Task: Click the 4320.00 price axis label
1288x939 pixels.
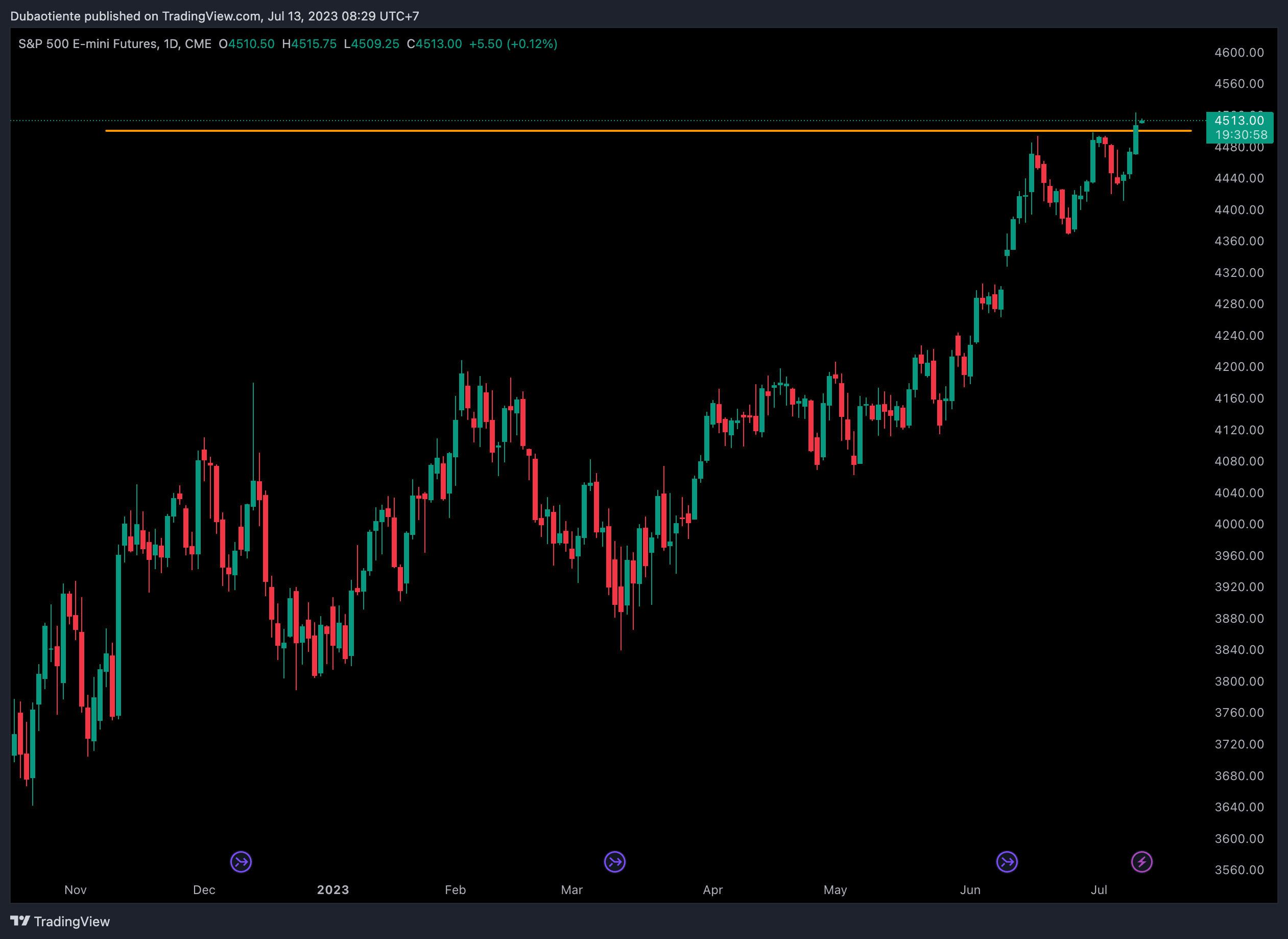Action: [1239, 272]
